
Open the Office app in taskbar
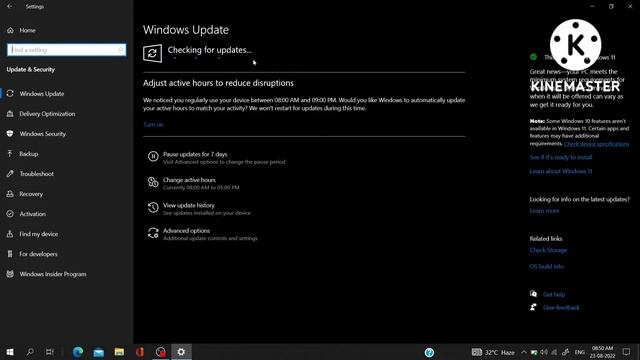tap(140, 352)
